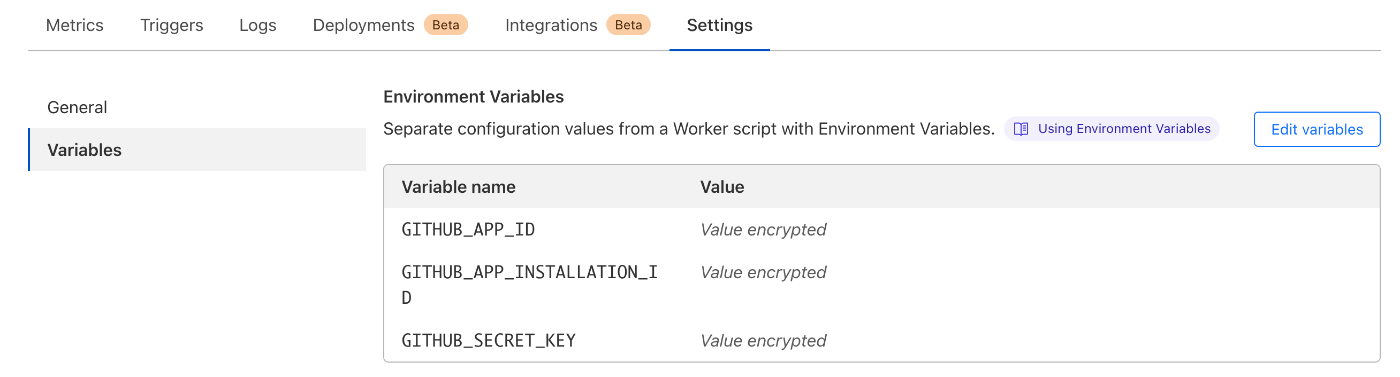Click the encrypted value of GITHUB_APP_ID
This screenshot has width=1400, height=377.
point(763,229)
